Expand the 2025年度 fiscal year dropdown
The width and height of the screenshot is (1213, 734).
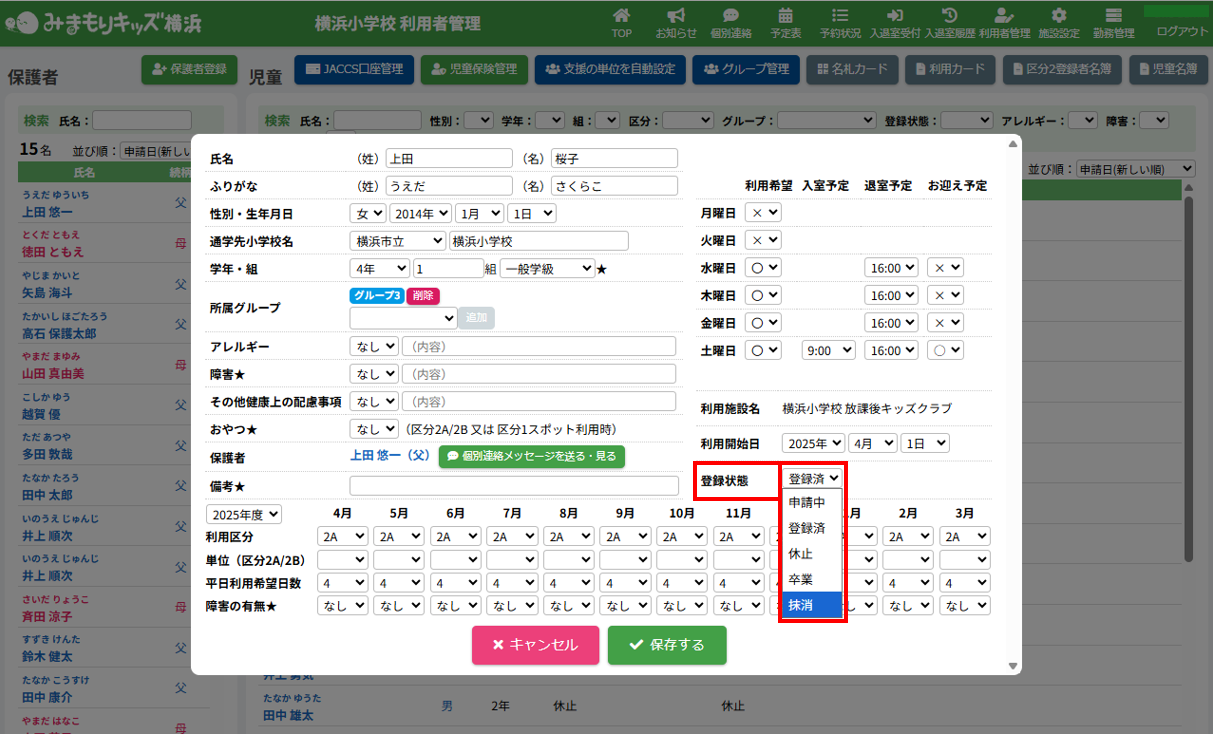point(244,514)
